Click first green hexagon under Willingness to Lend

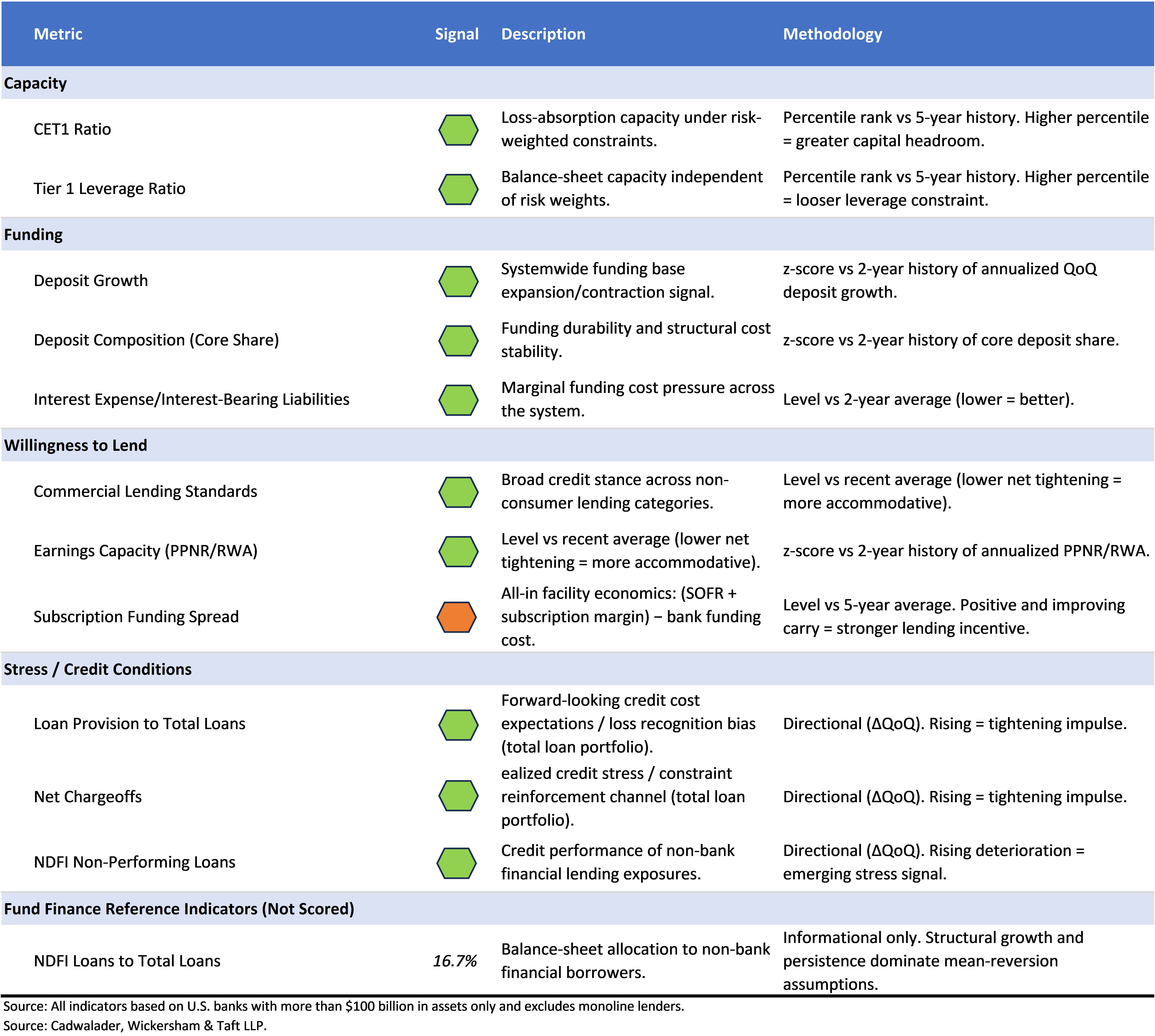[x=458, y=492]
